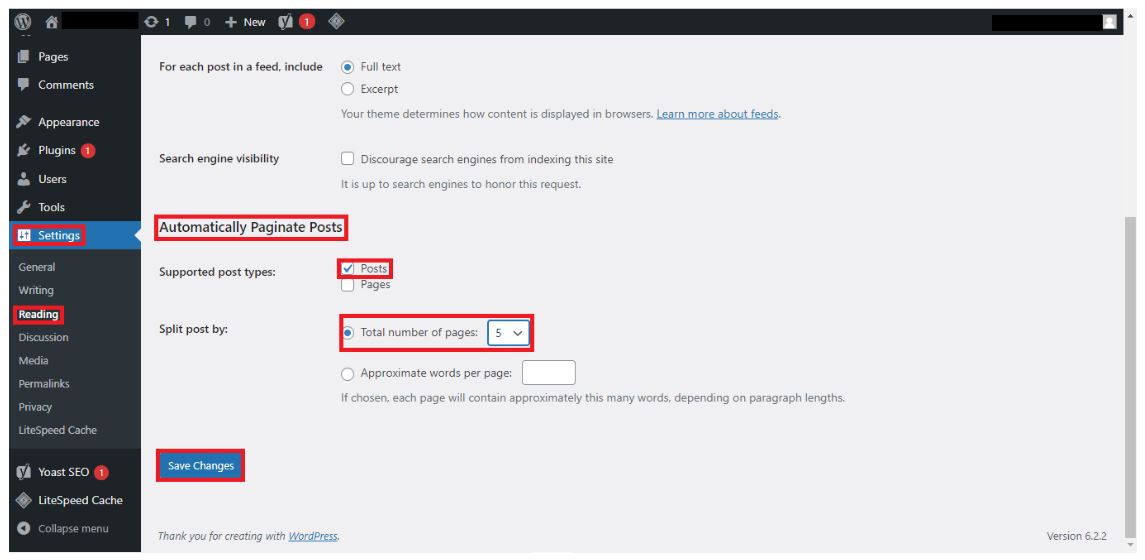Open the New content menu
Viewport: 1145px width, 560px height.
[x=245, y=22]
